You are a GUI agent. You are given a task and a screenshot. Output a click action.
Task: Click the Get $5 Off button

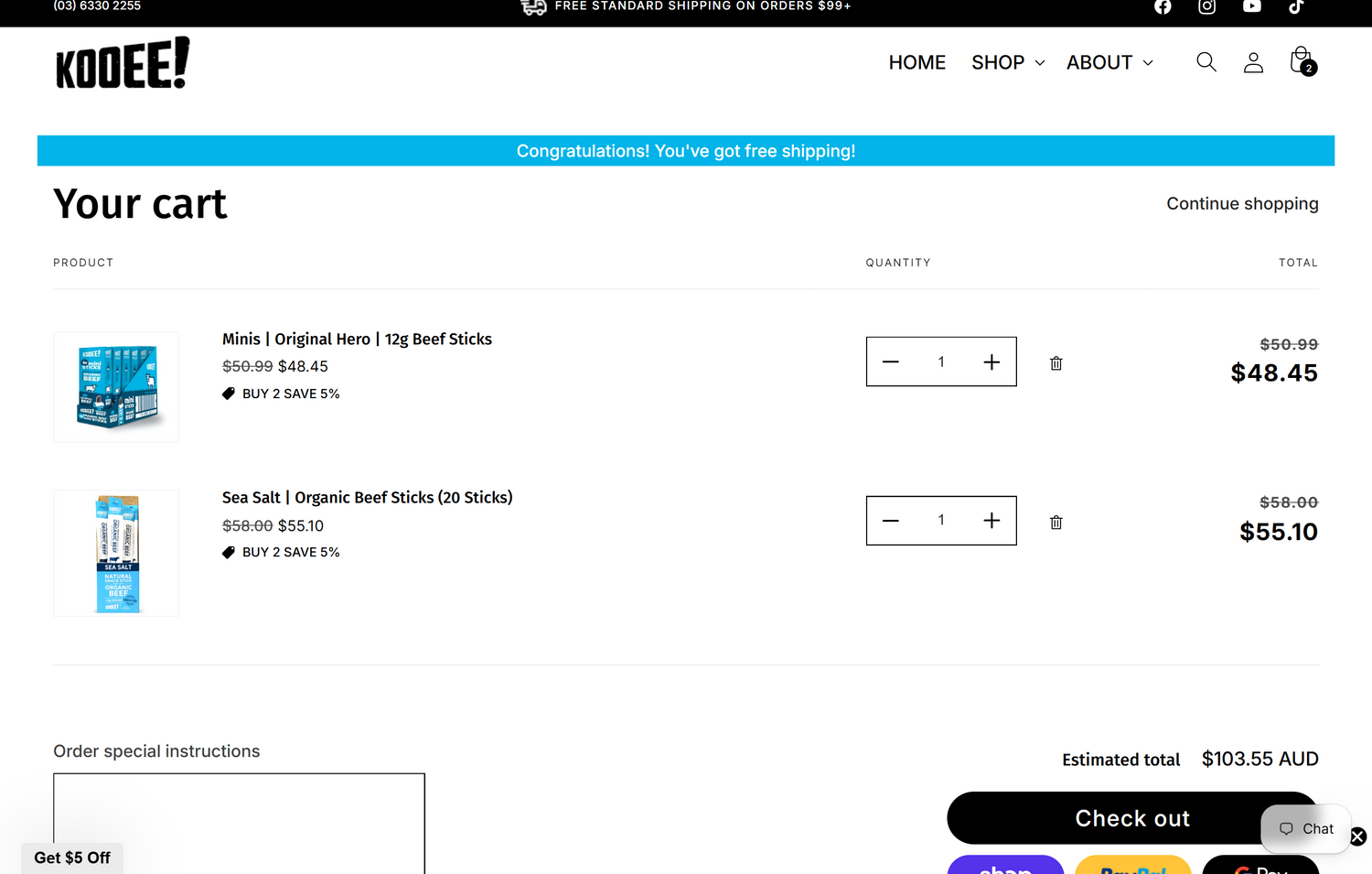(x=72, y=858)
